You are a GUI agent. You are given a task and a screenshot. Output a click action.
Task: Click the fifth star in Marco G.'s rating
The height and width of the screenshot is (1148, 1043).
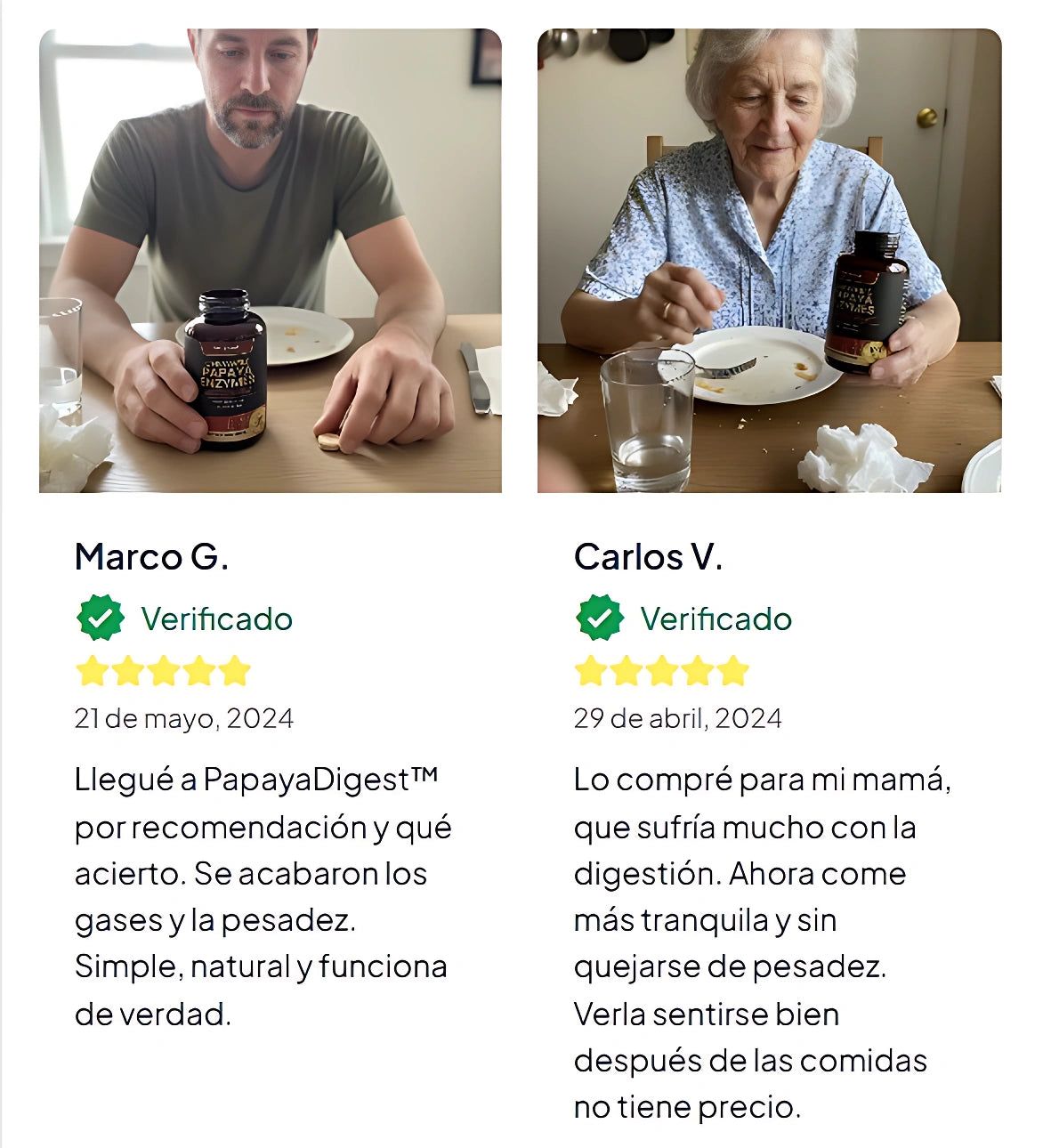[234, 671]
